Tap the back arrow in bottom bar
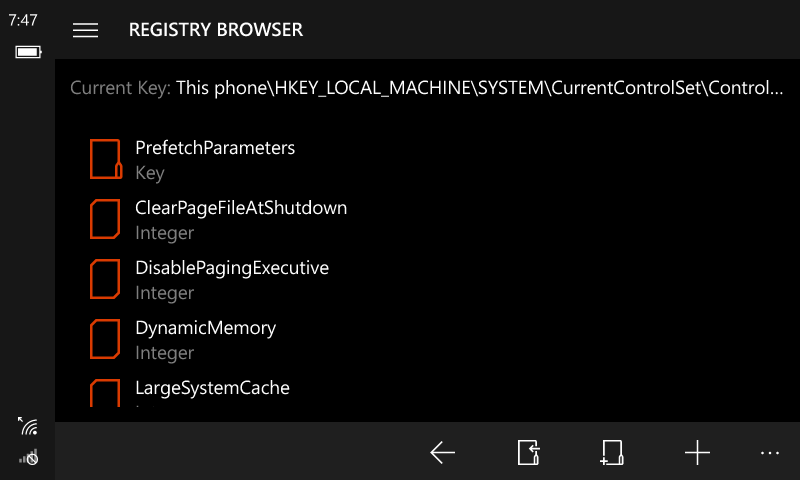The height and width of the screenshot is (480, 800). (443, 453)
